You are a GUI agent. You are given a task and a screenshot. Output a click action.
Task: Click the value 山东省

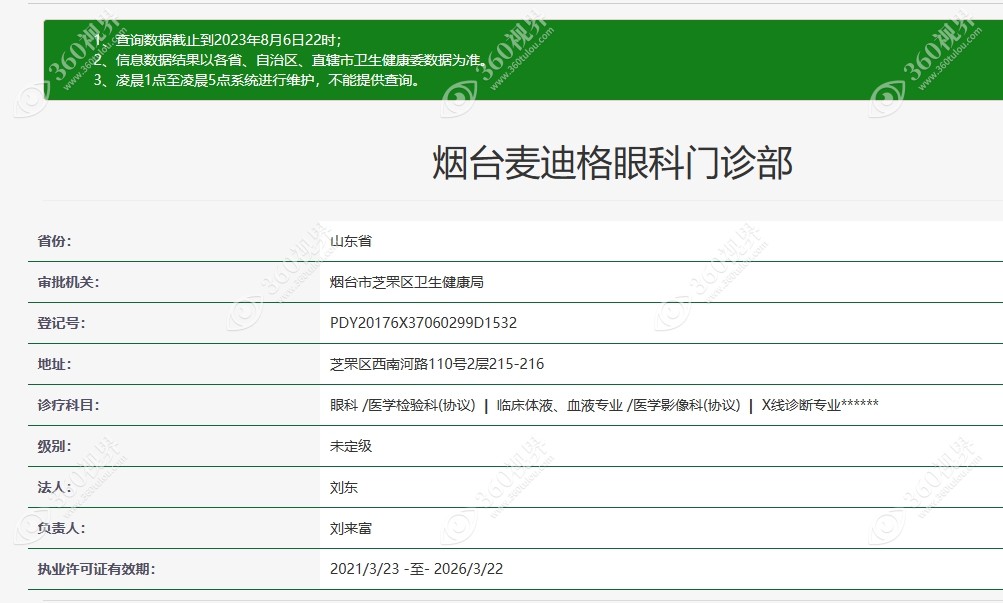[x=351, y=241]
